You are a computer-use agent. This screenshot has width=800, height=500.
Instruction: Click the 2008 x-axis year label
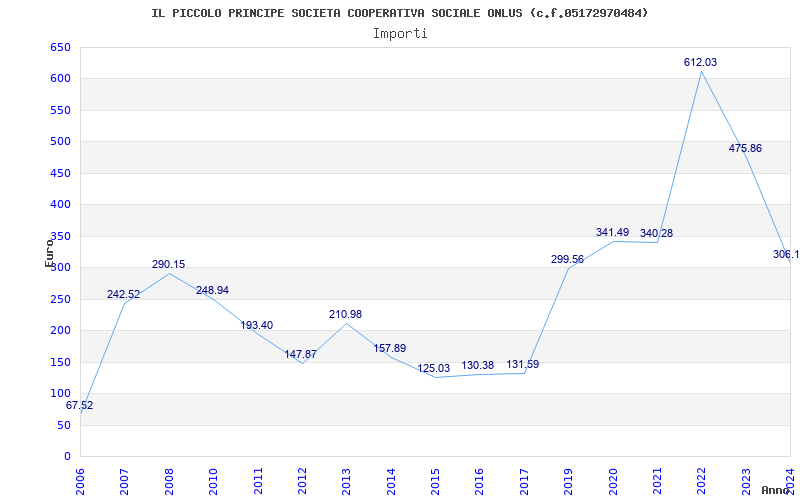pyautogui.click(x=169, y=481)
